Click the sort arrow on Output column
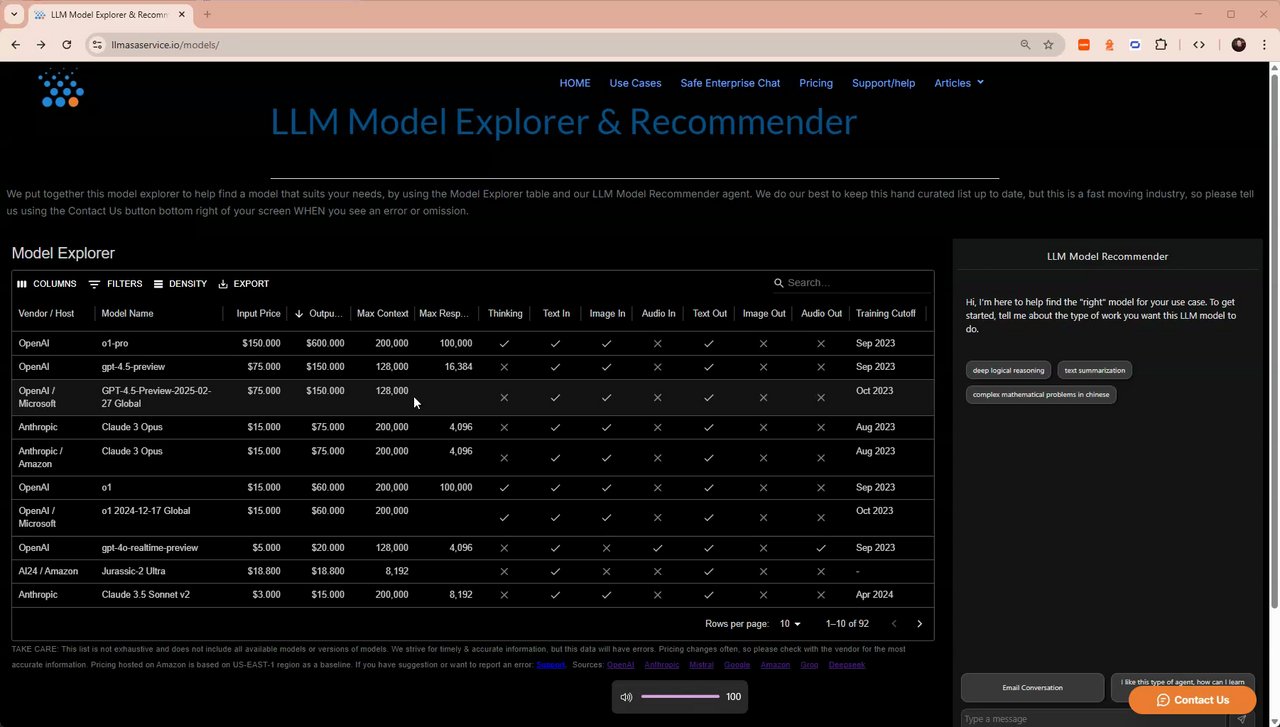 click(x=299, y=314)
